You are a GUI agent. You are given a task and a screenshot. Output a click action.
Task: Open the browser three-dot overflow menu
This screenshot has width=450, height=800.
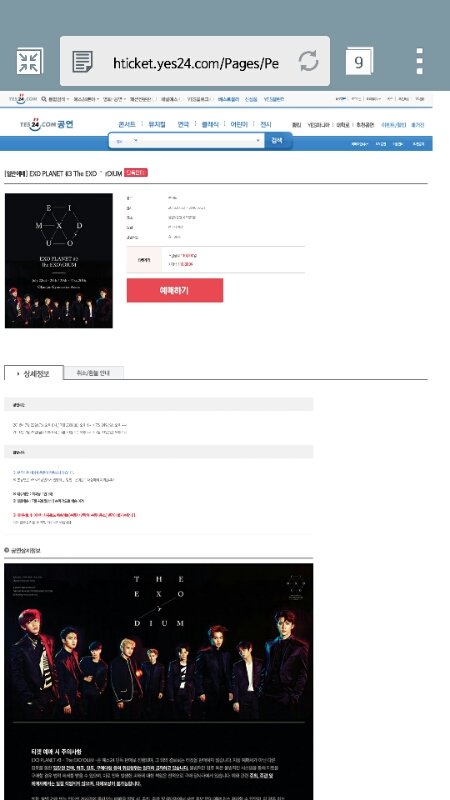click(419, 61)
